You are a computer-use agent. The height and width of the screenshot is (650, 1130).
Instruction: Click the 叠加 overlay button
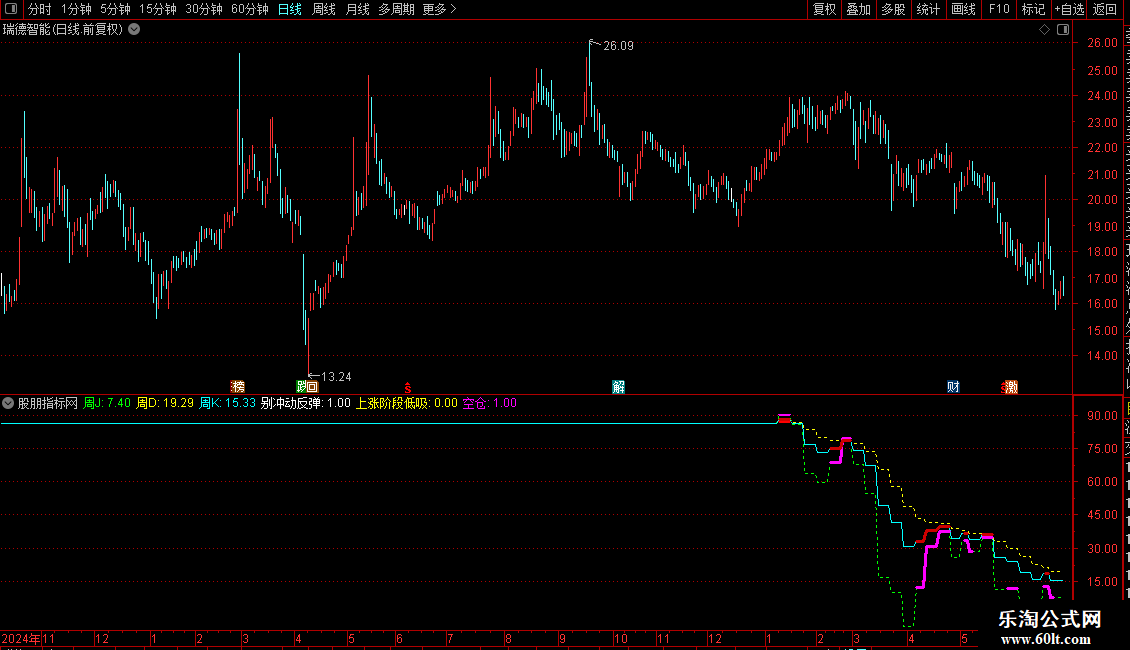tap(859, 9)
